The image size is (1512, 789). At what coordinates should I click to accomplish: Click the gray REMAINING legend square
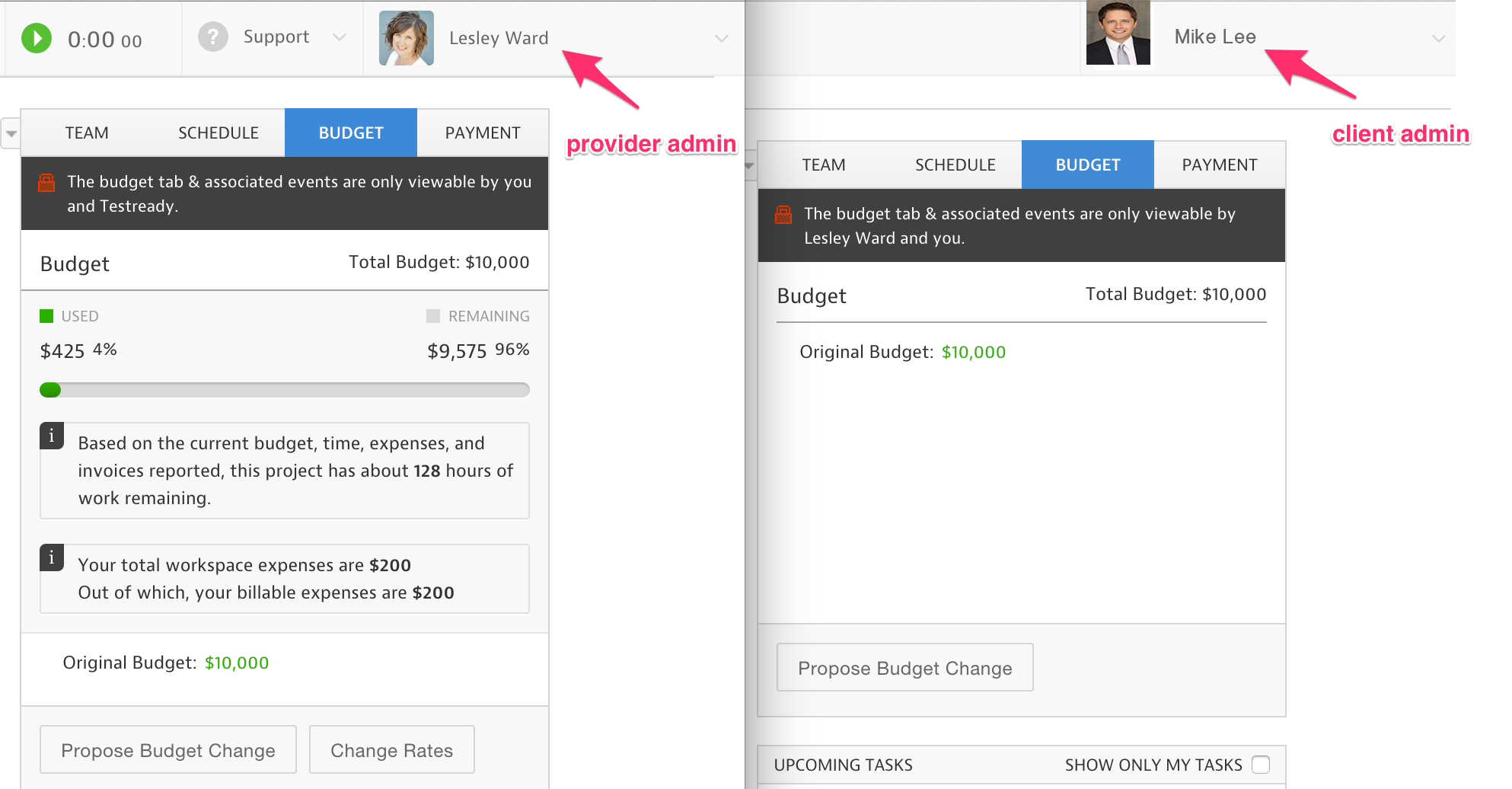pyautogui.click(x=433, y=316)
